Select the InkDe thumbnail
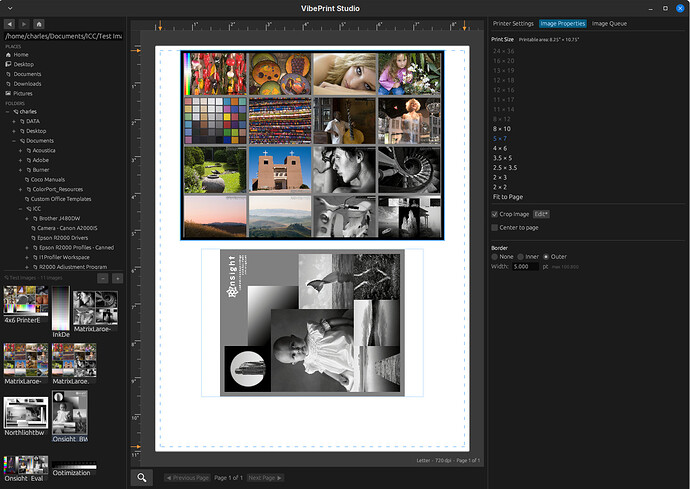The height and width of the screenshot is (489, 690). (x=61, y=312)
